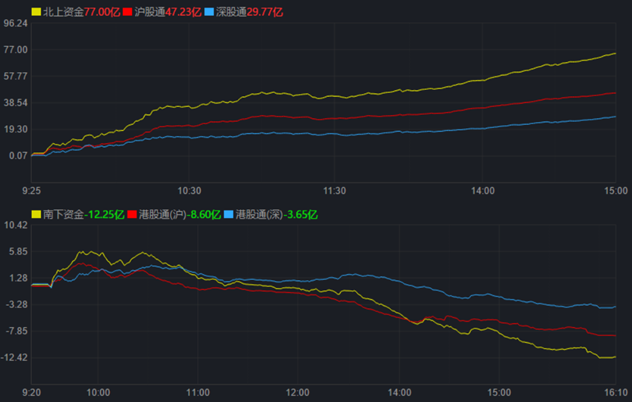Click the 12:00 time label on bottom chart
This screenshot has height=402, width=632.
pos(298,392)
